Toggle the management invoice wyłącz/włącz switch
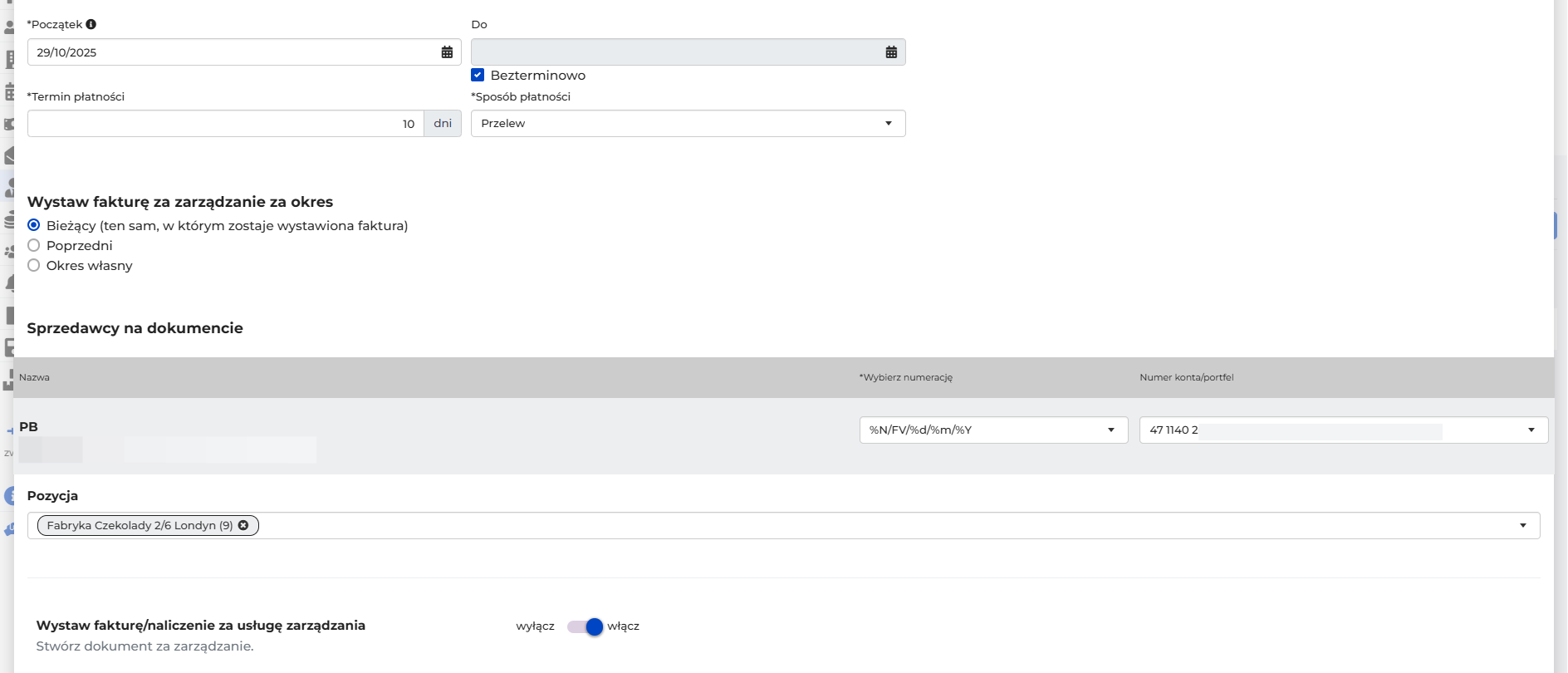Image resolution: width=1568 pixels, height=673 pixels. [586, 626]
